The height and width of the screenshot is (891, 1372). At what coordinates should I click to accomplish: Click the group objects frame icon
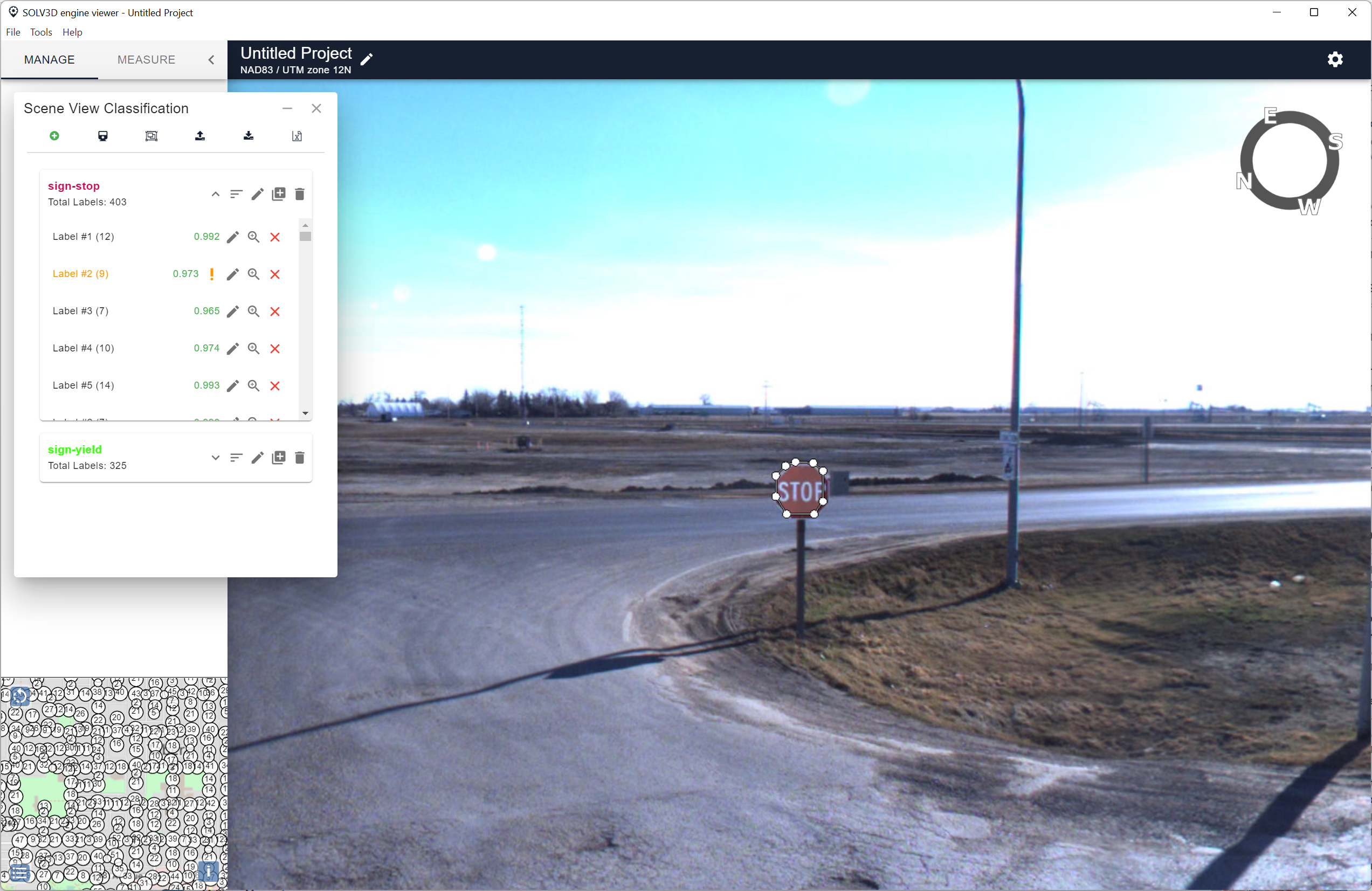(151, 136)
